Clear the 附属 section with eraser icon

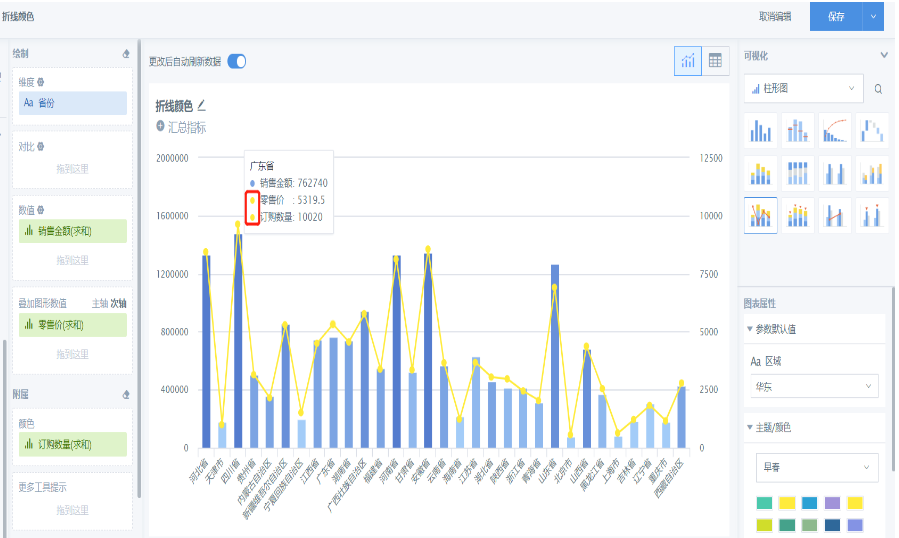tap(126, 395)
